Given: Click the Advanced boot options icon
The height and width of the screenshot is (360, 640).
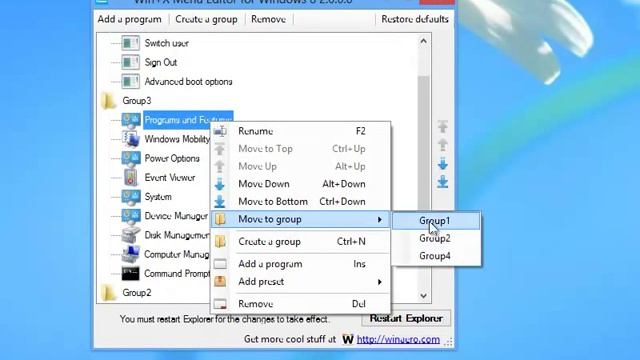Looking at the screenshot, I should click(x=131, y=81).
